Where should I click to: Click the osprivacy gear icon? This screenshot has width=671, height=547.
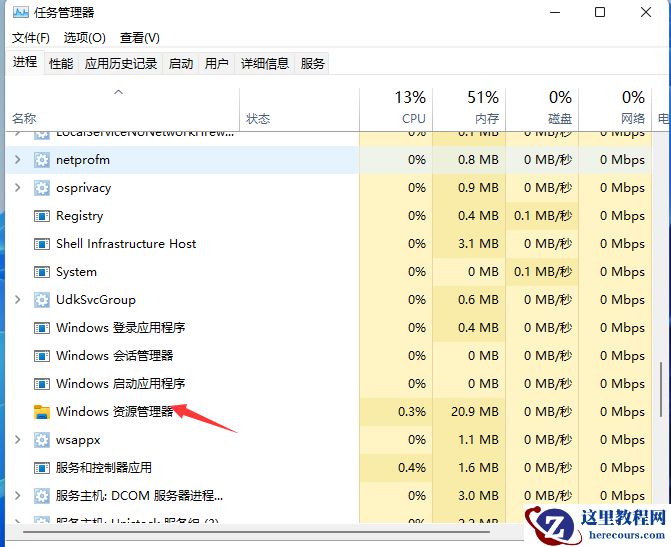42,188
